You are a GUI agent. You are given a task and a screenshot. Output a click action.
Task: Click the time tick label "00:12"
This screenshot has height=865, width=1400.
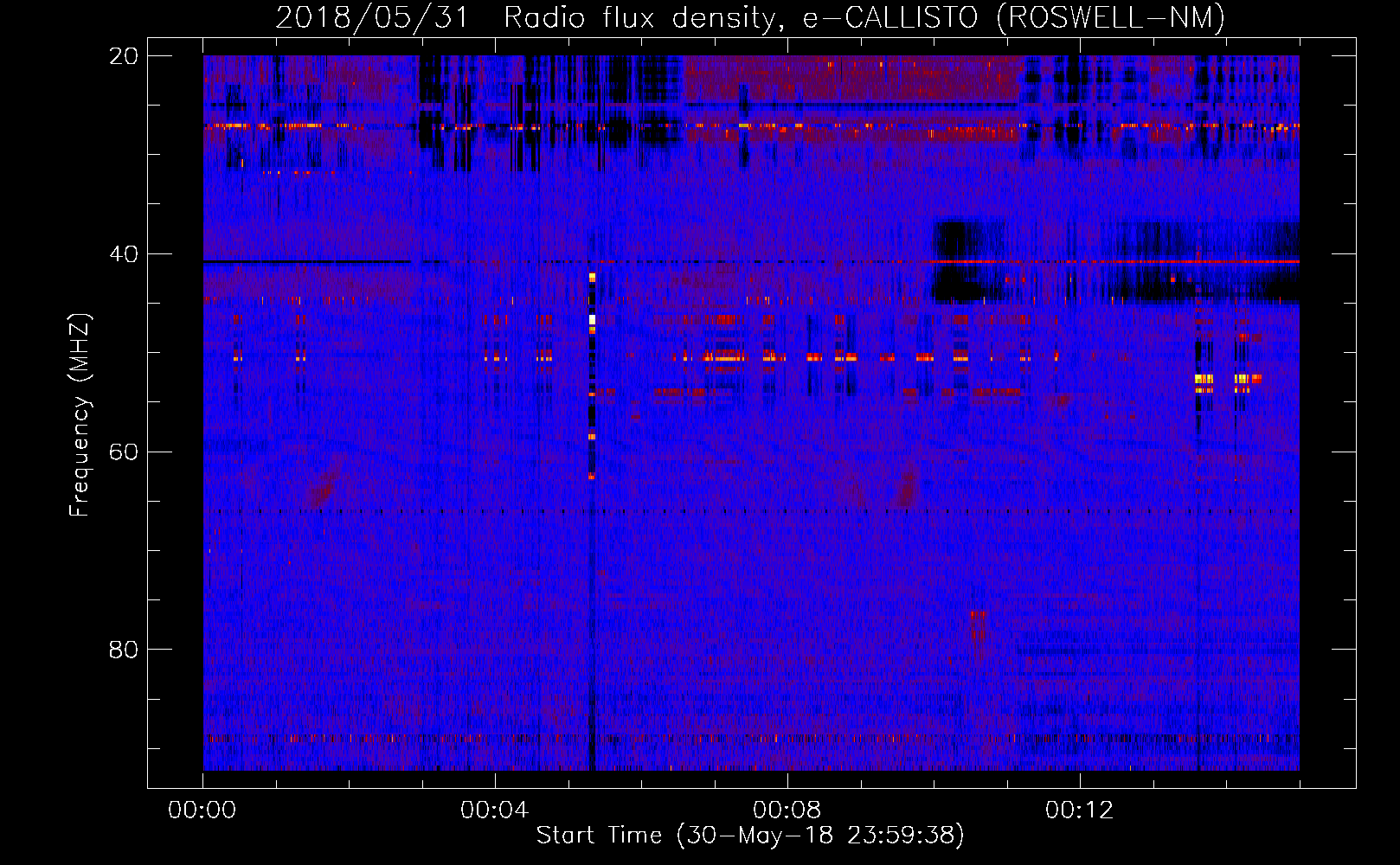1080,810
